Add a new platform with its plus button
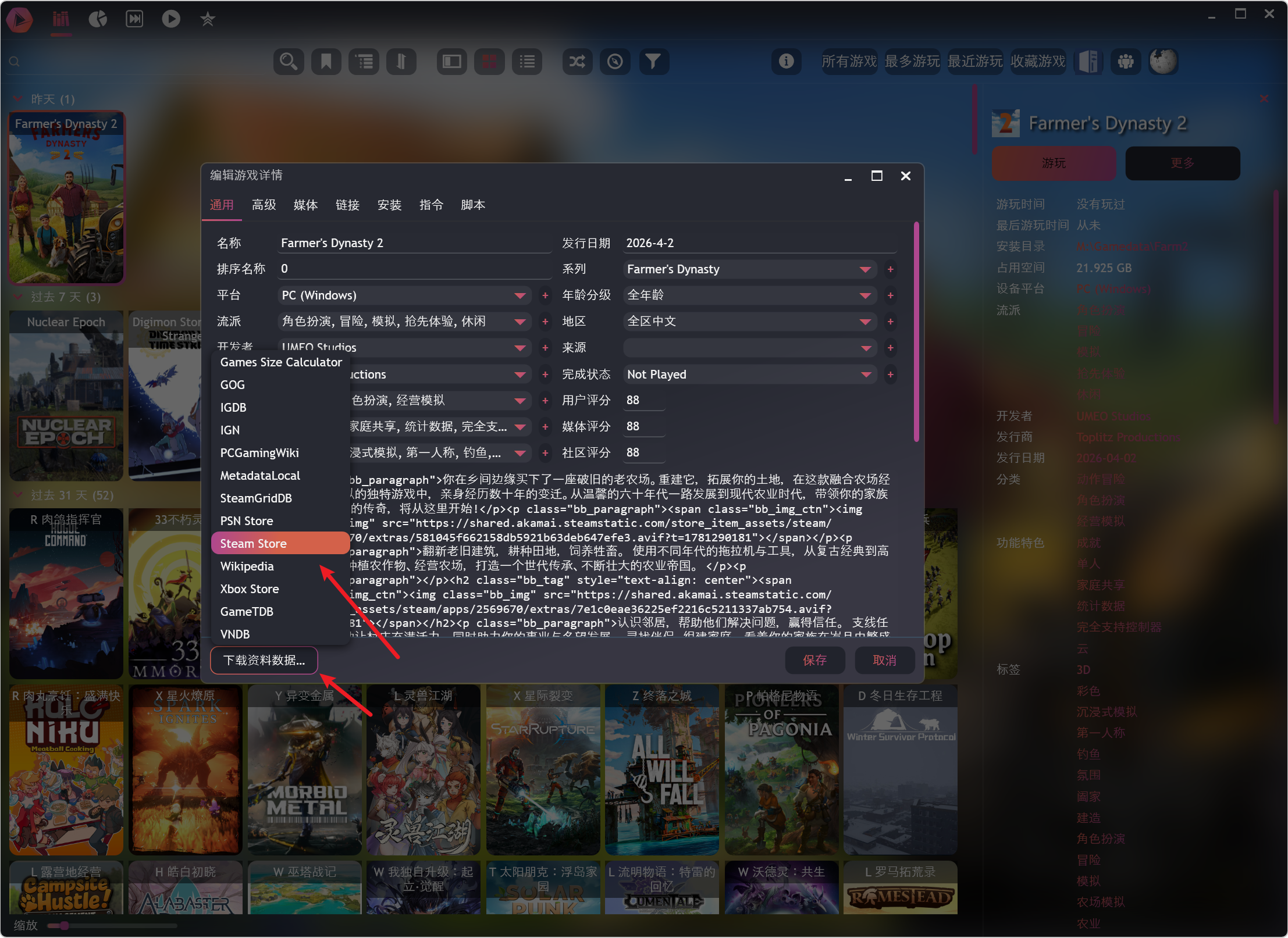Image resolution: width=1288 pixels, height=938 pixels. point(545,295)
